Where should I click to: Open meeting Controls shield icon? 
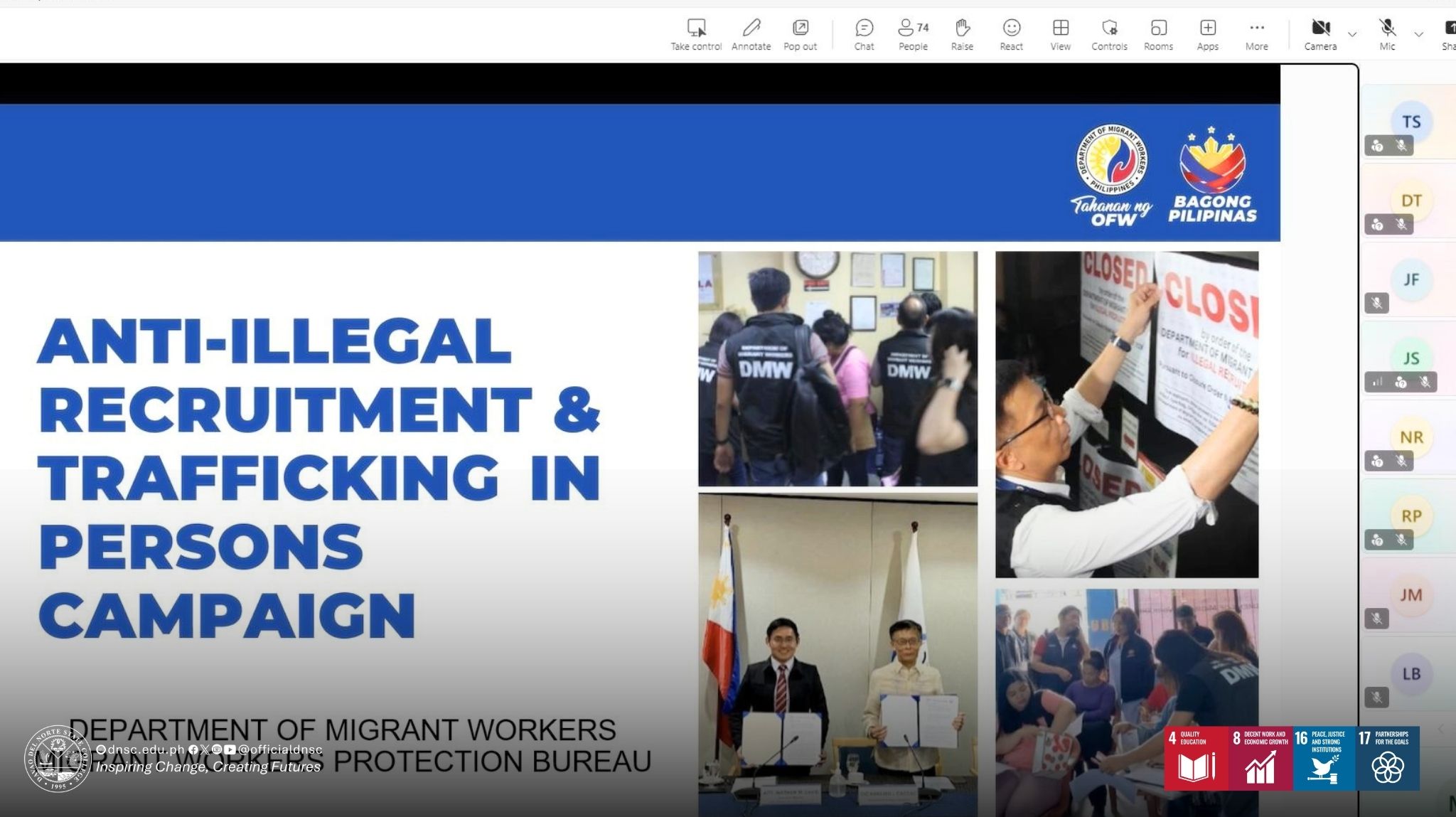click(x=1109, y=35)
